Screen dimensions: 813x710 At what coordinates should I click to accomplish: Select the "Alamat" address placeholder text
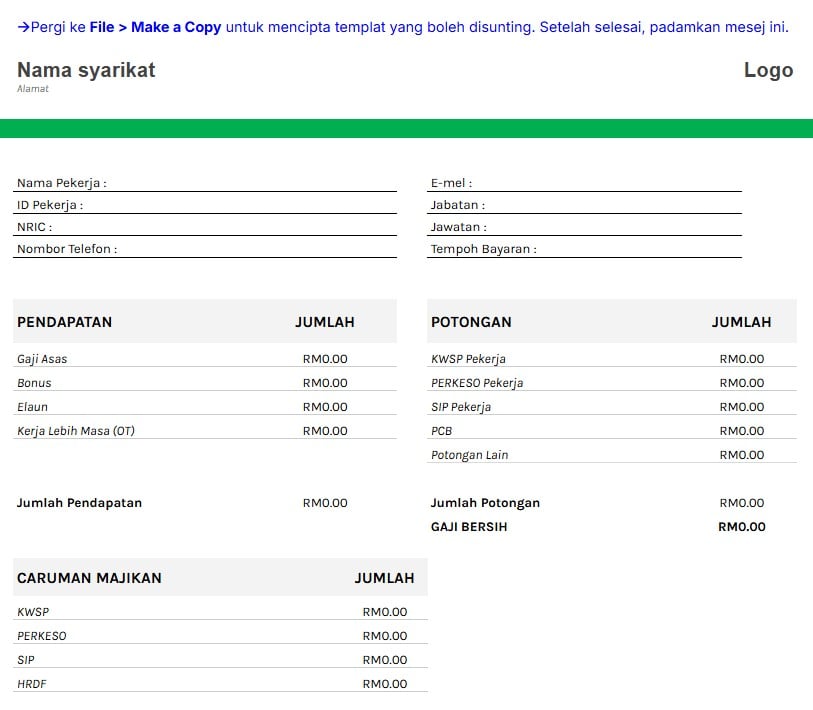(x=33, y=89)
